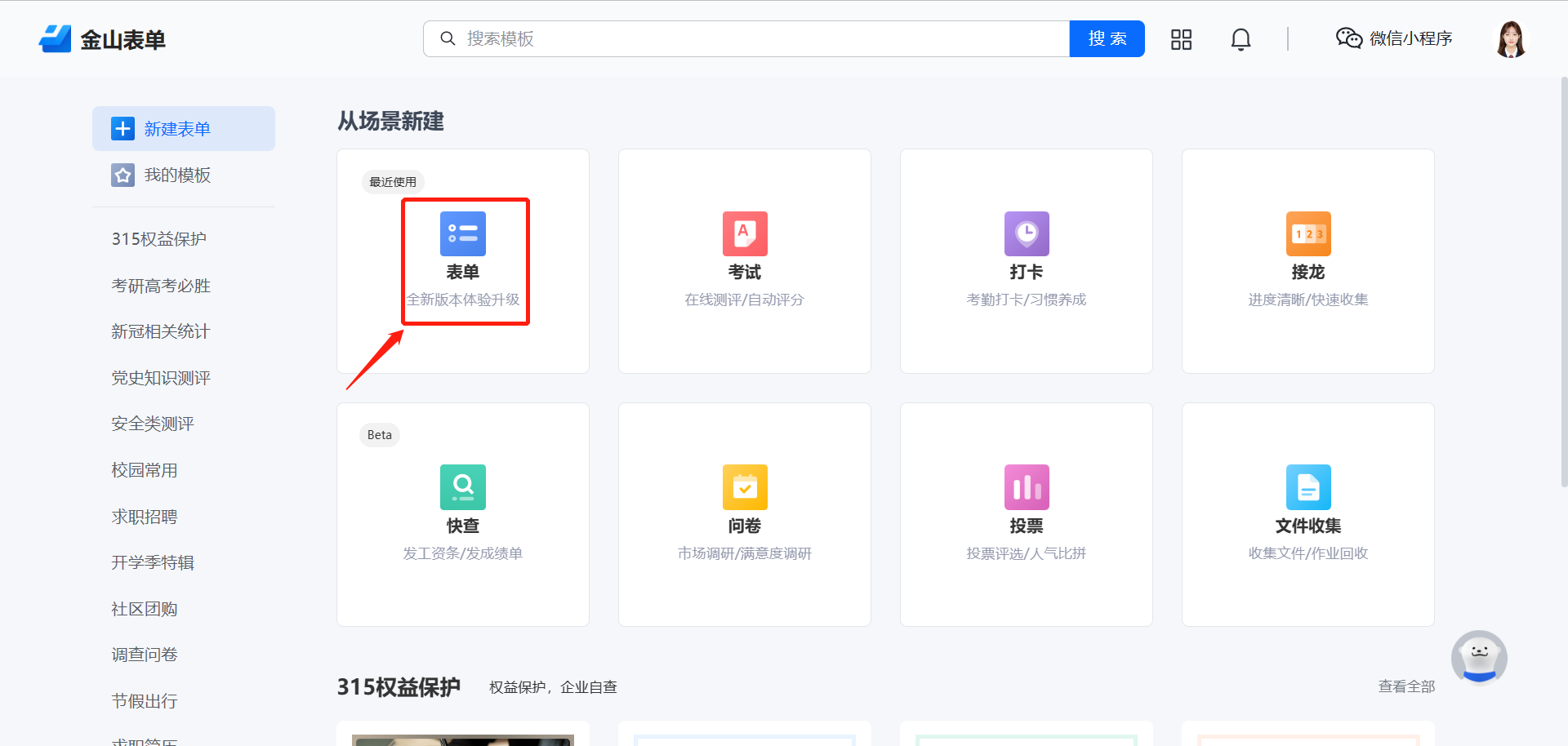The image size is (1568, 746).
Task: Click 投票评选/人气比拼 description text
Action: [x=1027, y=553]
